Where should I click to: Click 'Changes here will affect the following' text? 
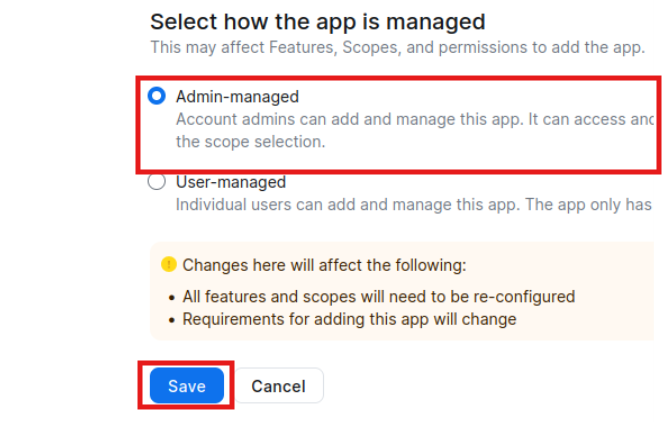[324, 266]
